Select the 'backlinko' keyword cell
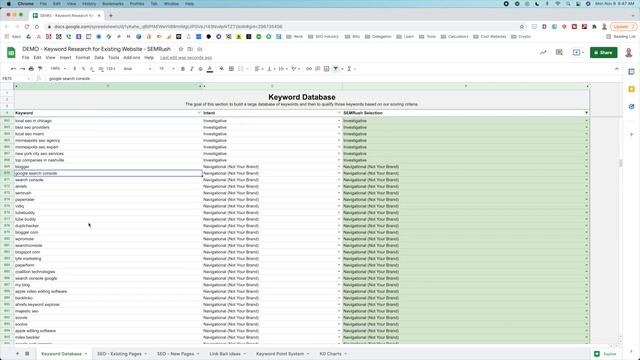 108,298
